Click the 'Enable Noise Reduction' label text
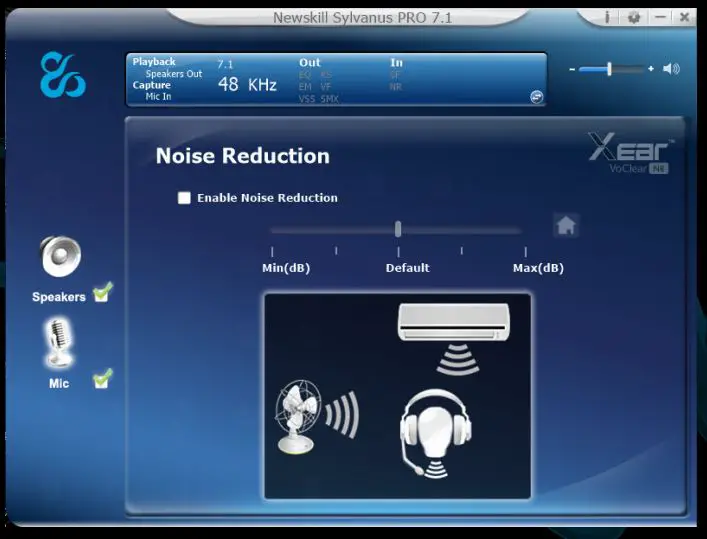Screen dimensions: 707x539 (267, 198)
